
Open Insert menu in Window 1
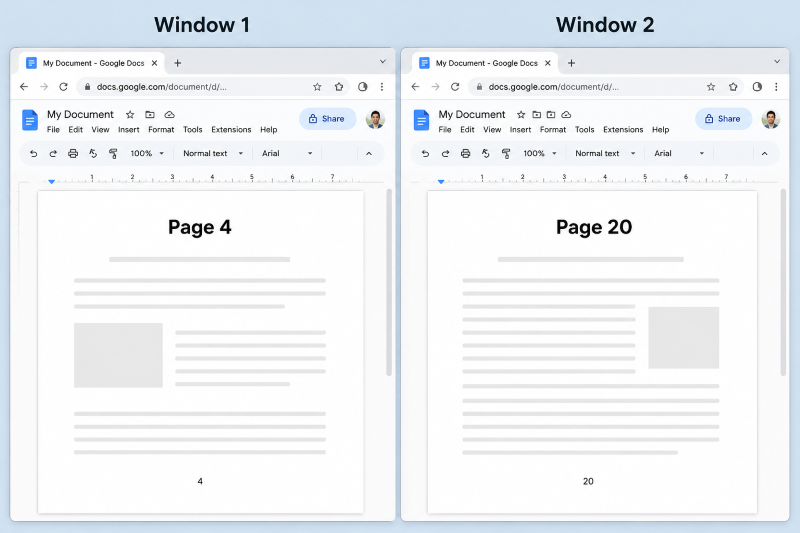click(129, 130)
